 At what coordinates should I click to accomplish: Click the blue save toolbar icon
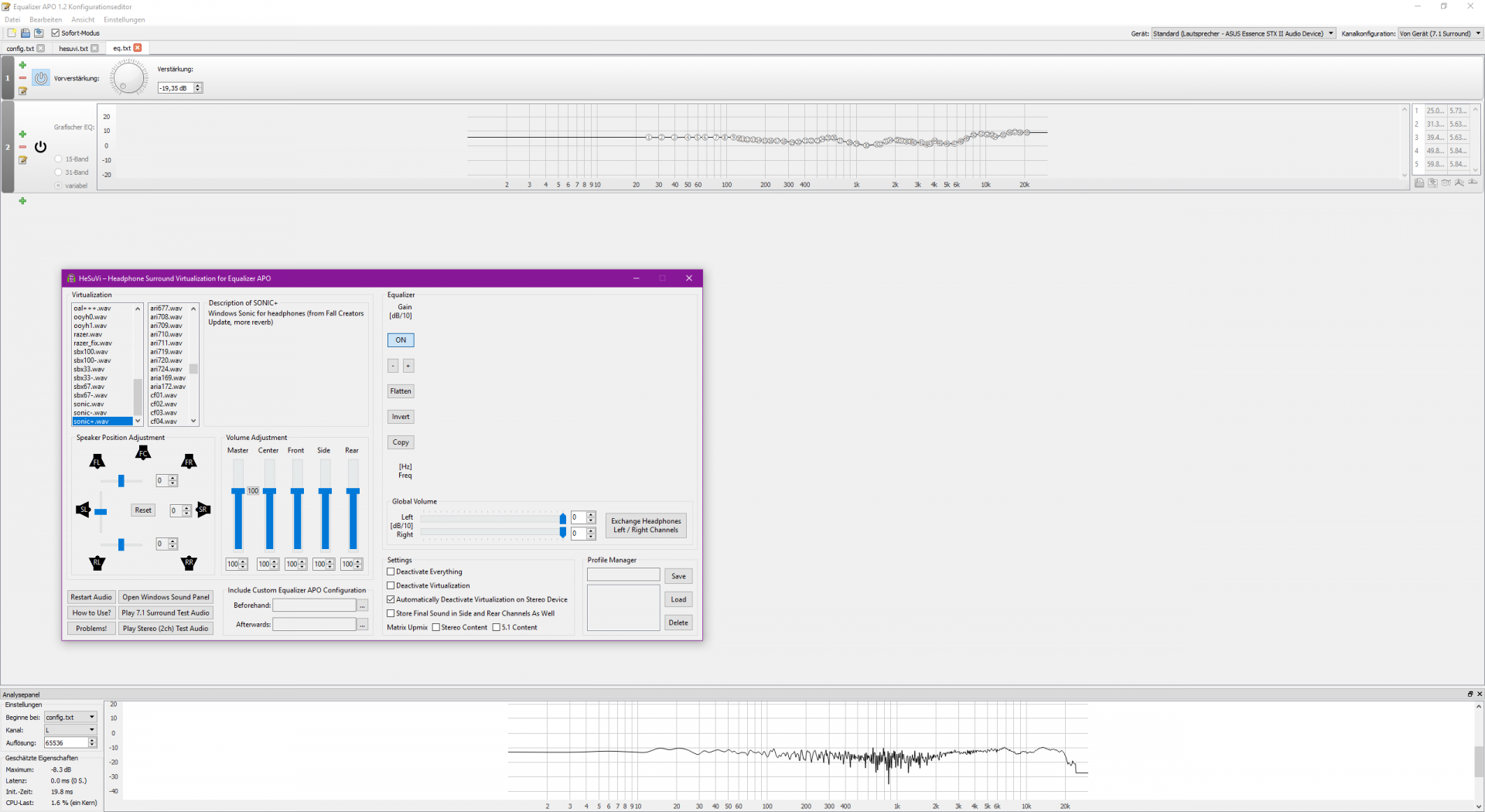[x=26, y=33]
